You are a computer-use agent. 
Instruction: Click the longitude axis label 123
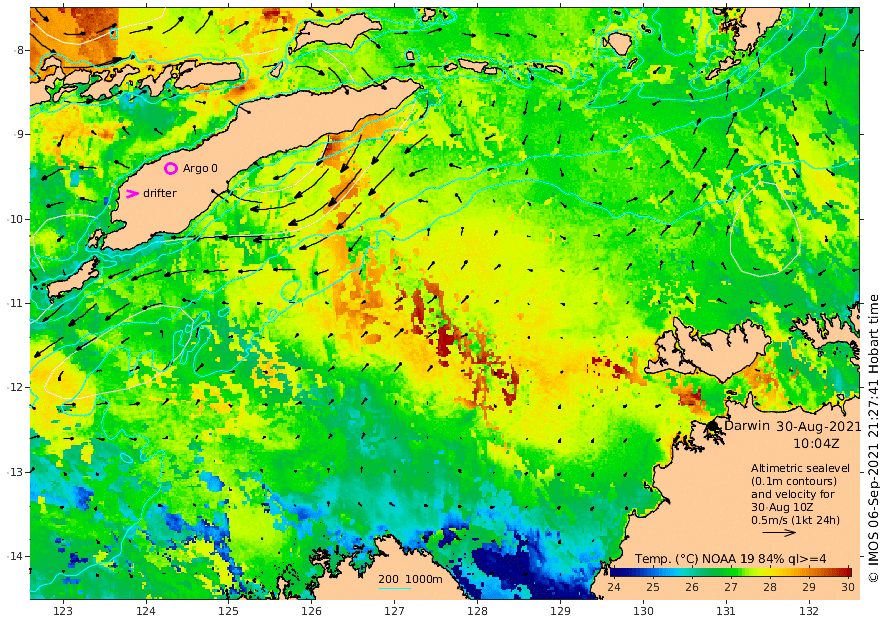(x=63, y=611)
